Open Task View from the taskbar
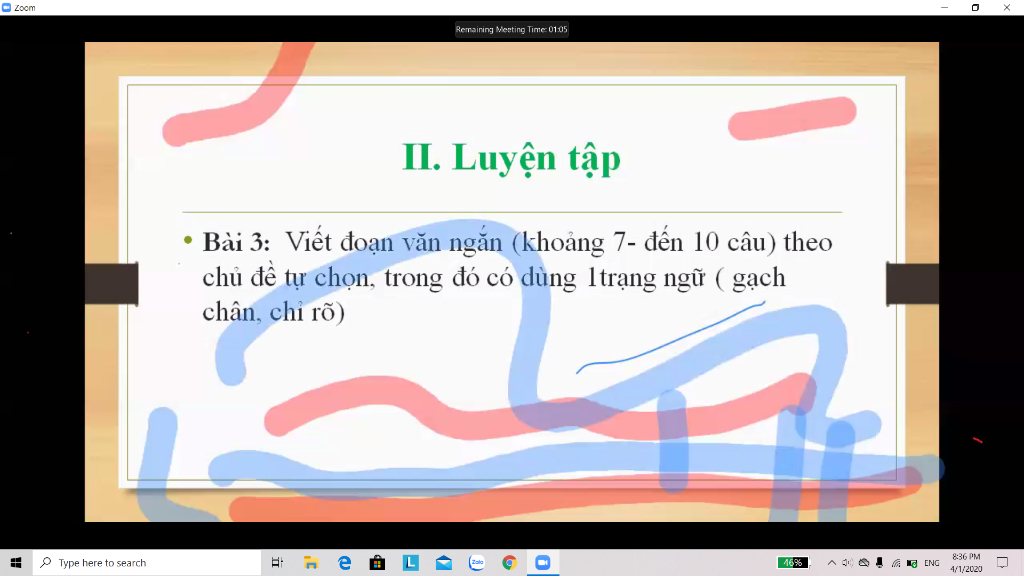This screenshot has width=1024, height=576. click(x=277, y=562)
